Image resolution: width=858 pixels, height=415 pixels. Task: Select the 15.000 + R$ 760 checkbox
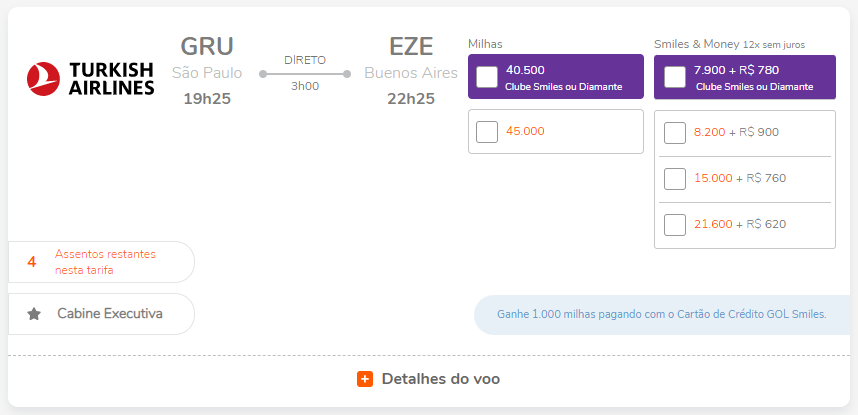675,179
